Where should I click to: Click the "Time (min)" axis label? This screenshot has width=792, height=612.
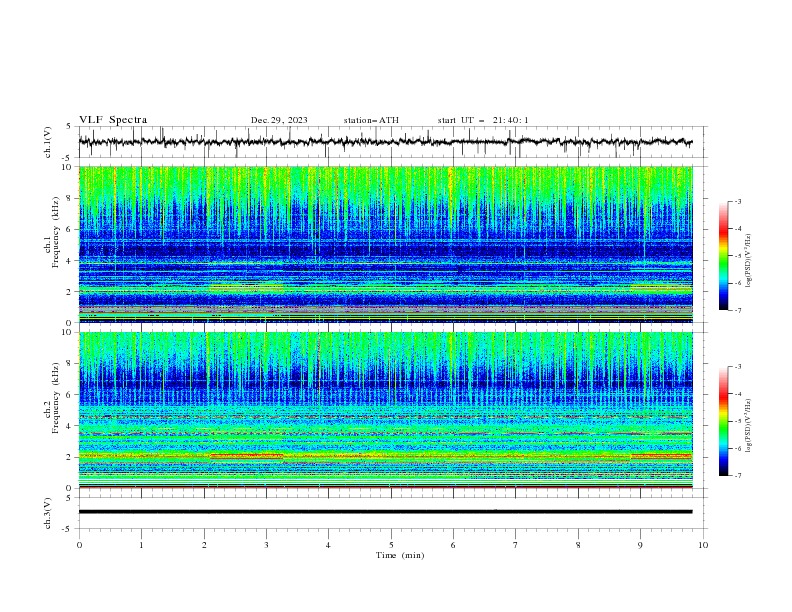tap(400, 555)
